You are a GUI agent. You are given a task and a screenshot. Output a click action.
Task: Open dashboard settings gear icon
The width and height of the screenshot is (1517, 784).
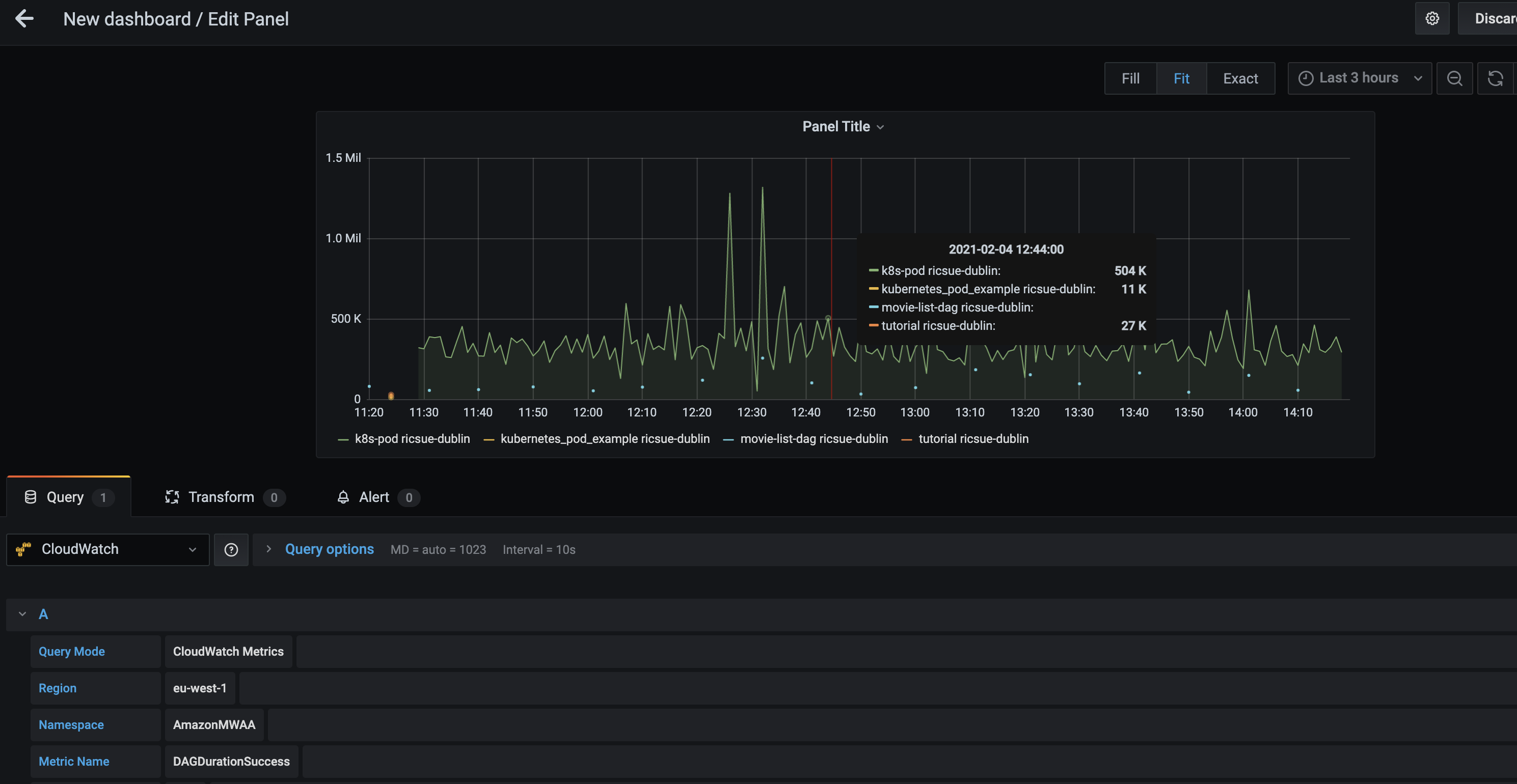tap(1431, 19)
